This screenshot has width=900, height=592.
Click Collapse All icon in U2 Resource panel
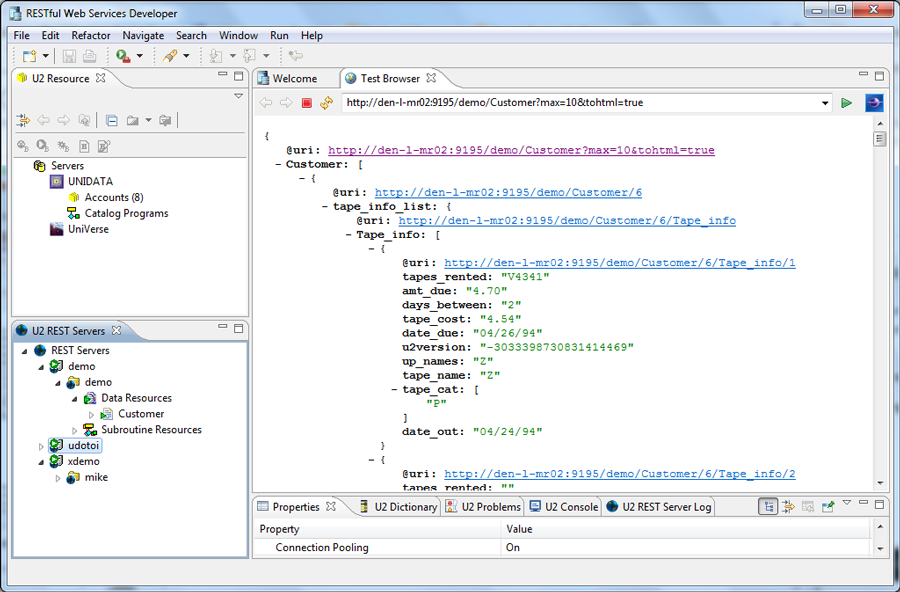[112, 120]
